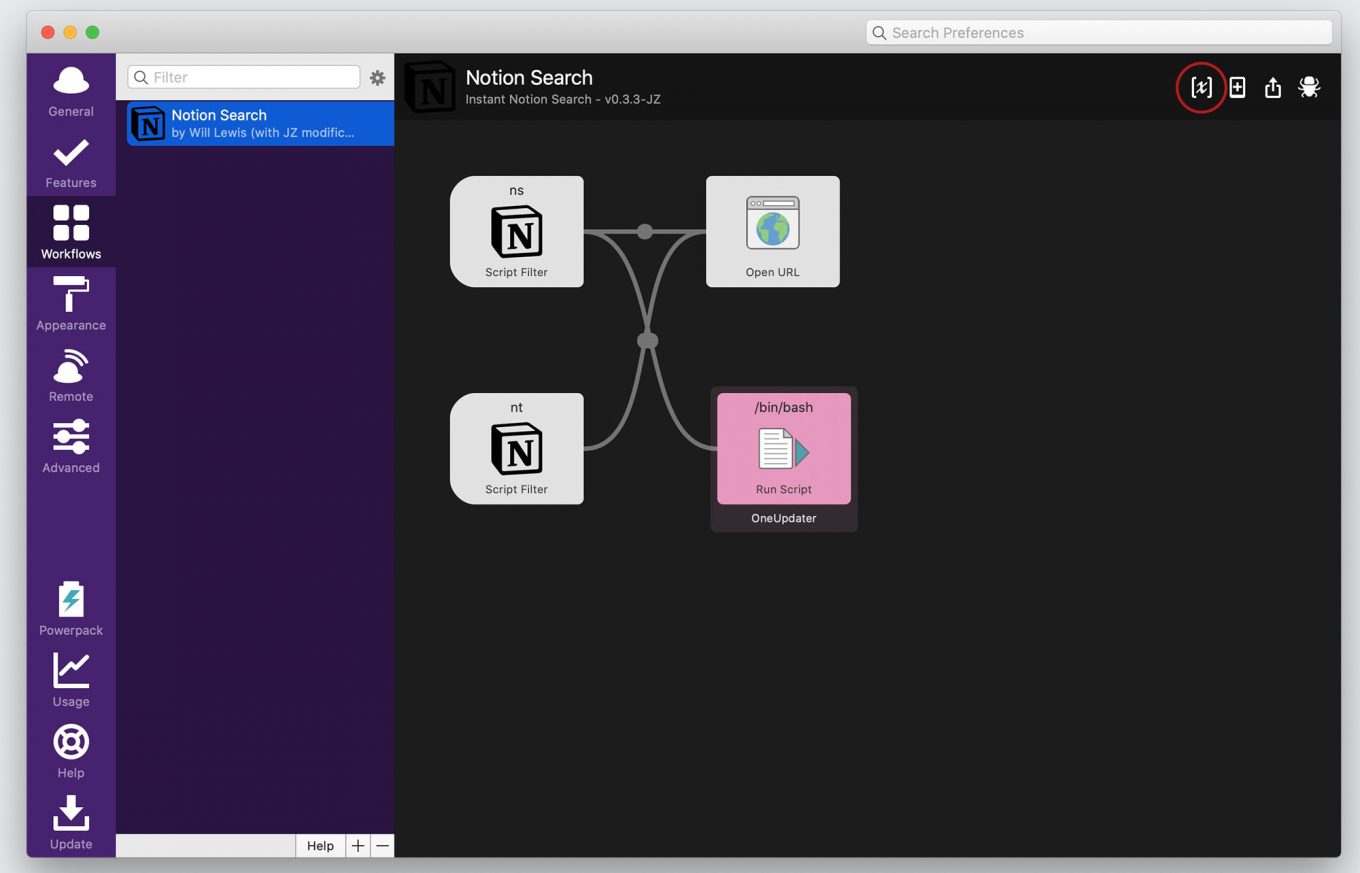Select the ns Script Filter node
1360x873 pixels.
(x=516, y=231)
